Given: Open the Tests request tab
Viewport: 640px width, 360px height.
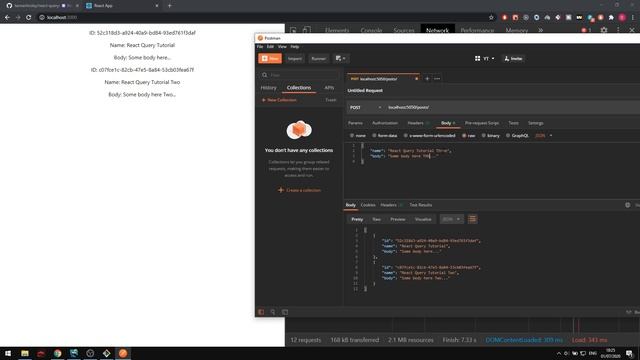Looking at the screenshot, I should 513,123.
